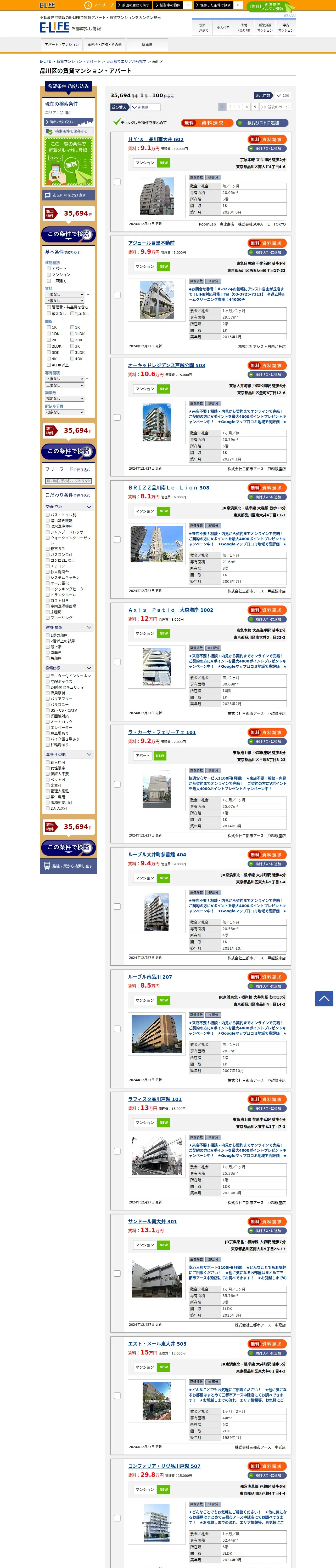The image size is (336, 1568).
Task: Click the back-to-top arrow button
Action: pyautogui.click(x=324, y=998)
